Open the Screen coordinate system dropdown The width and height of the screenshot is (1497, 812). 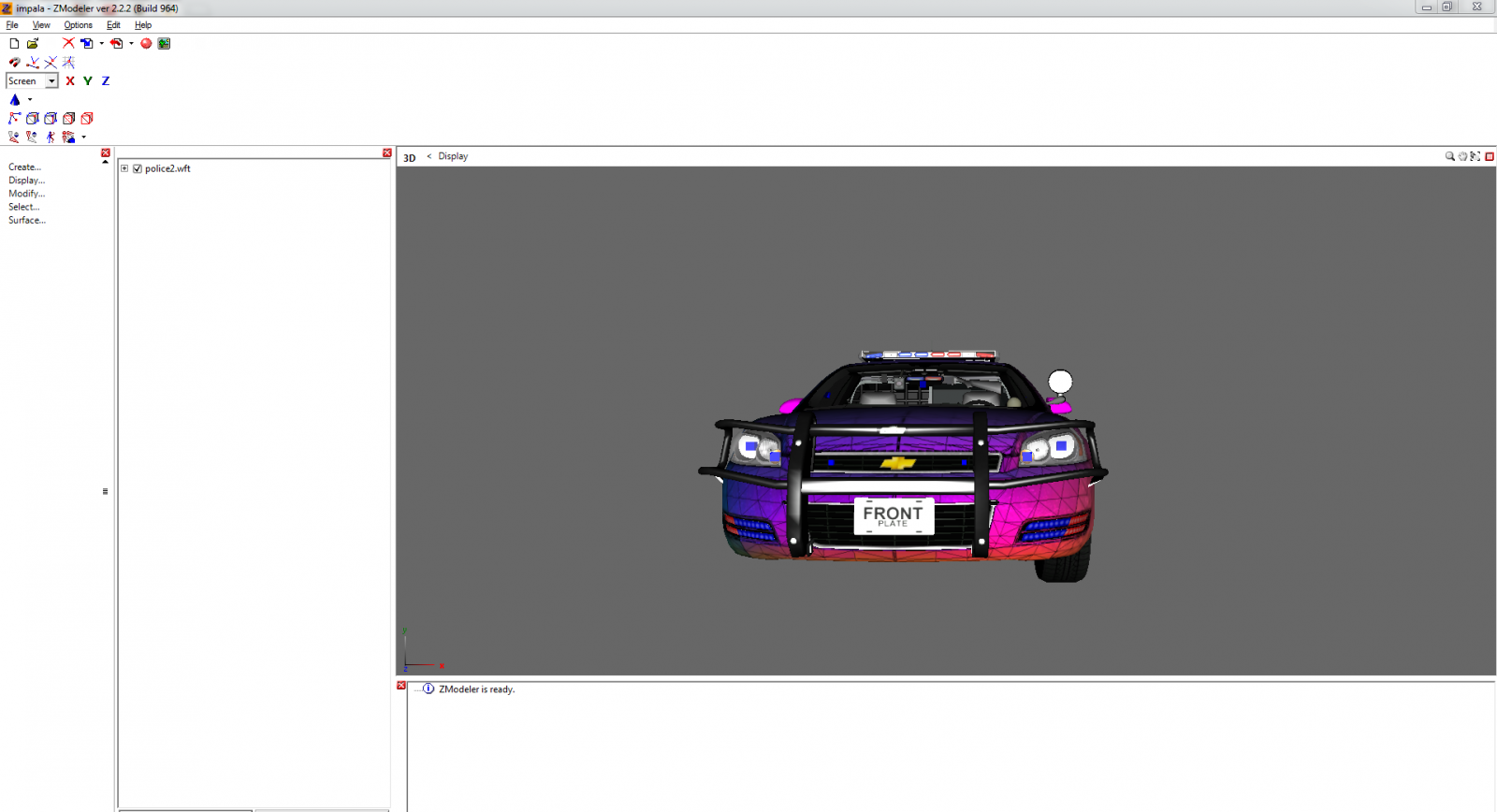(51, 81)
